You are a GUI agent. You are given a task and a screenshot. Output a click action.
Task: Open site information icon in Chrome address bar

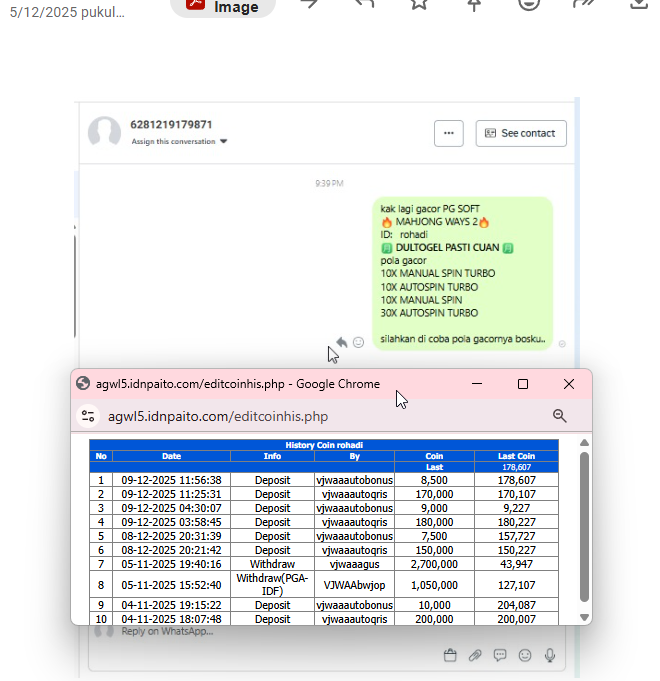tap(88, 416)
